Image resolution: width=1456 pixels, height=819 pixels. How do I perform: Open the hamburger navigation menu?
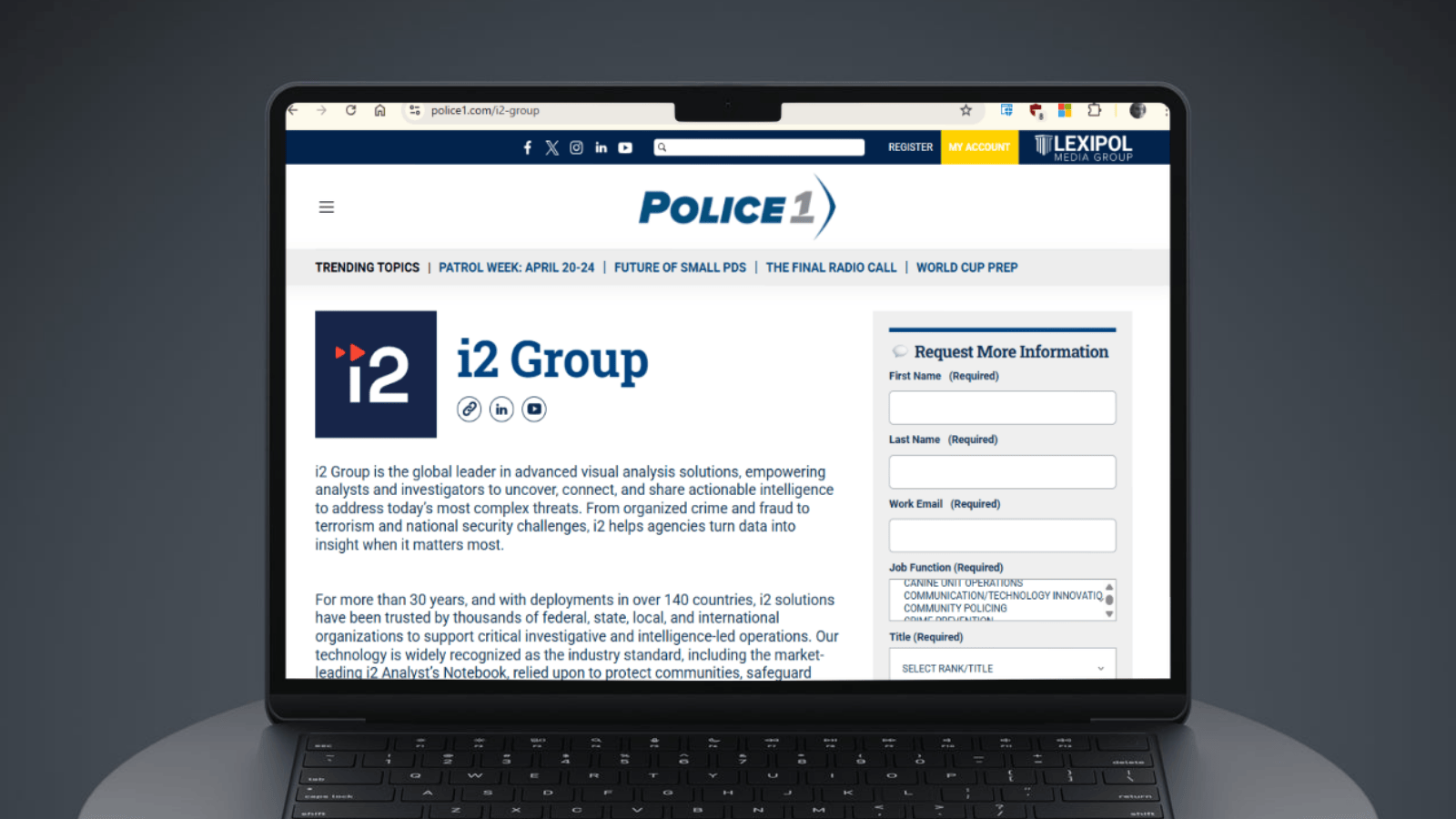tap(327, 207)
